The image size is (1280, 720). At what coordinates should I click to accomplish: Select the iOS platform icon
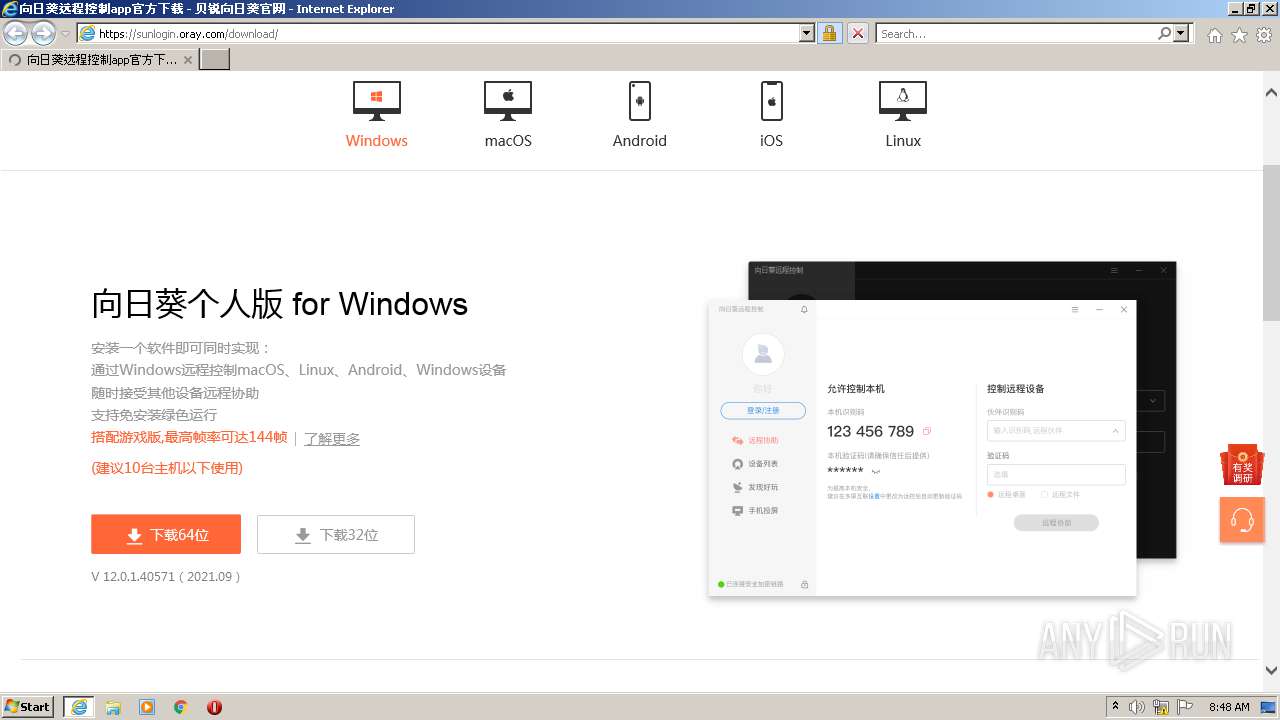(771, 101)
